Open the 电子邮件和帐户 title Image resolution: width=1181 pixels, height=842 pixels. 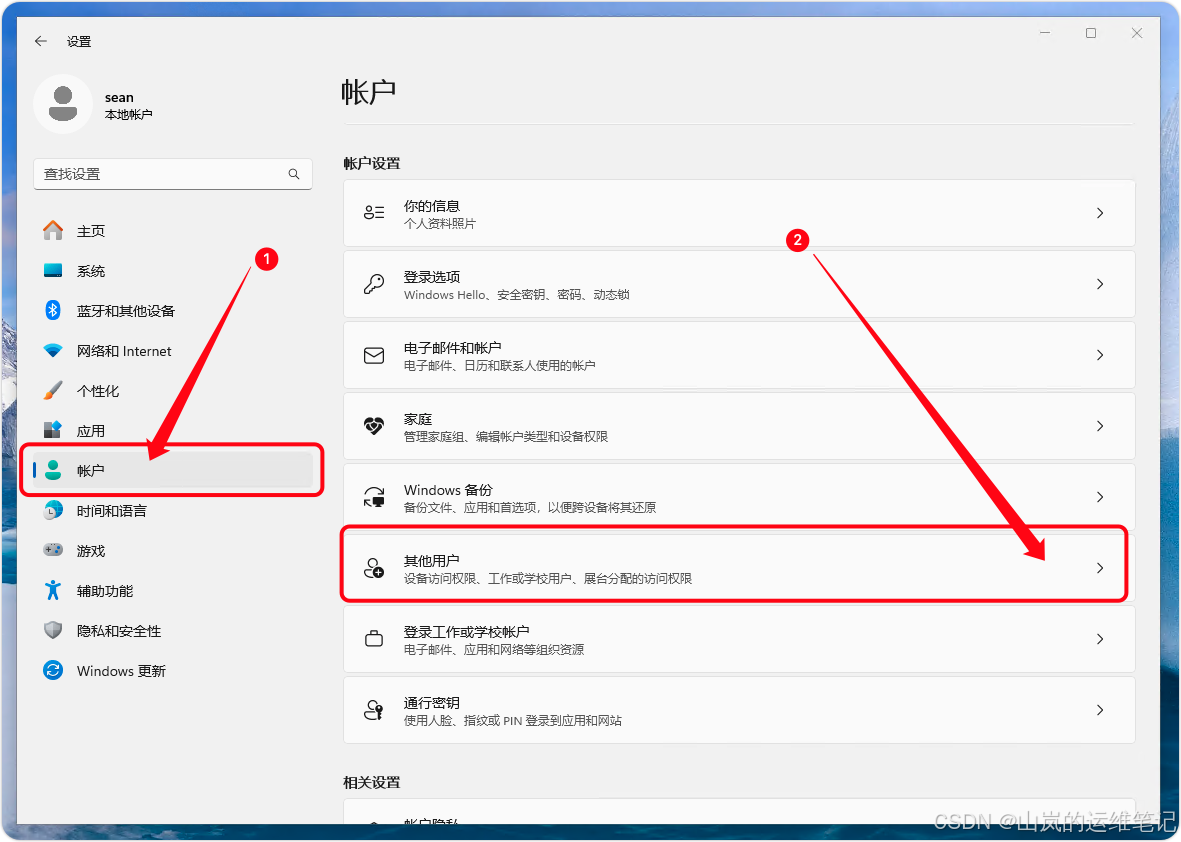pos(453,347)
